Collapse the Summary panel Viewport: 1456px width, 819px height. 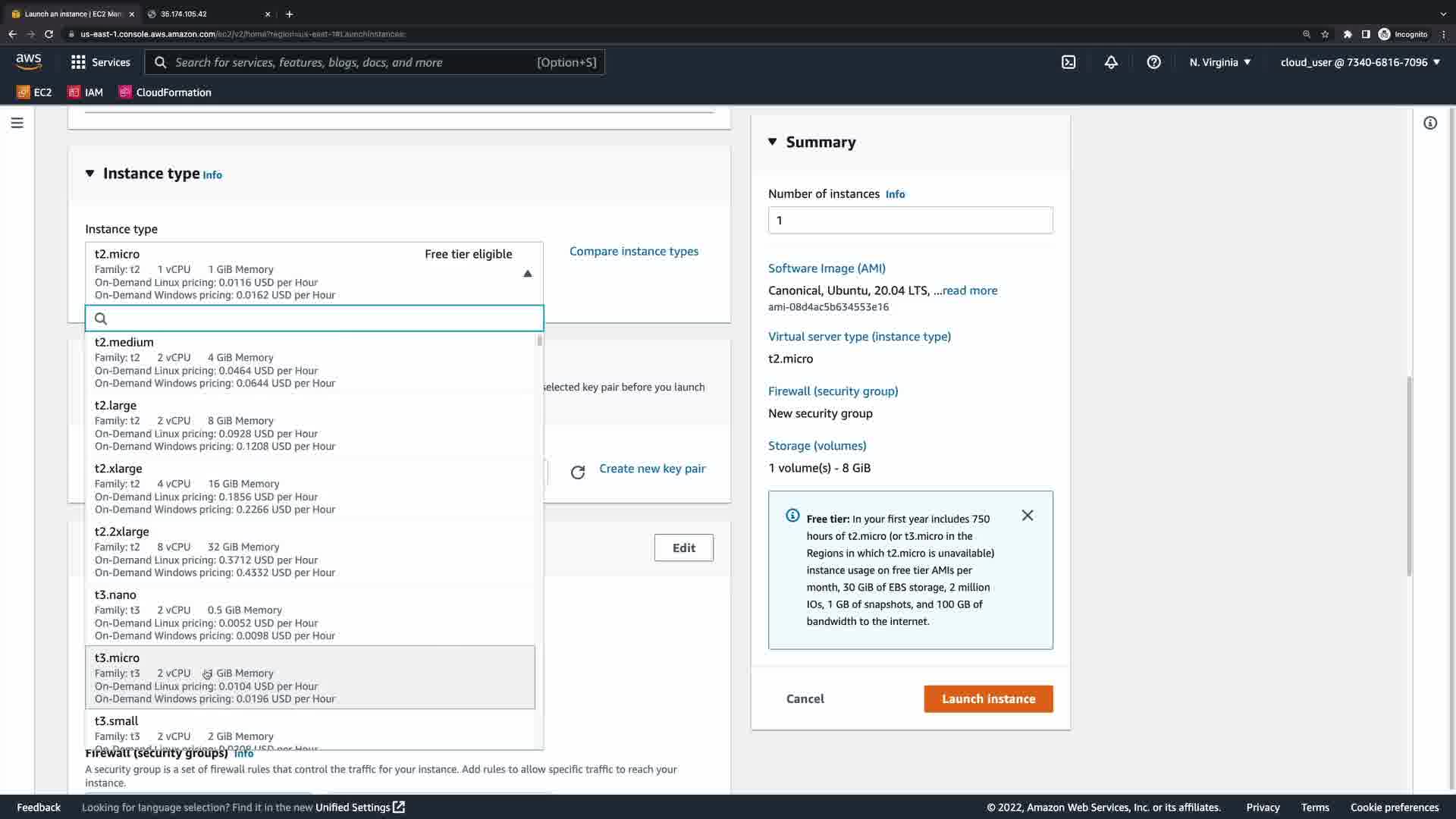coord(773,142)
